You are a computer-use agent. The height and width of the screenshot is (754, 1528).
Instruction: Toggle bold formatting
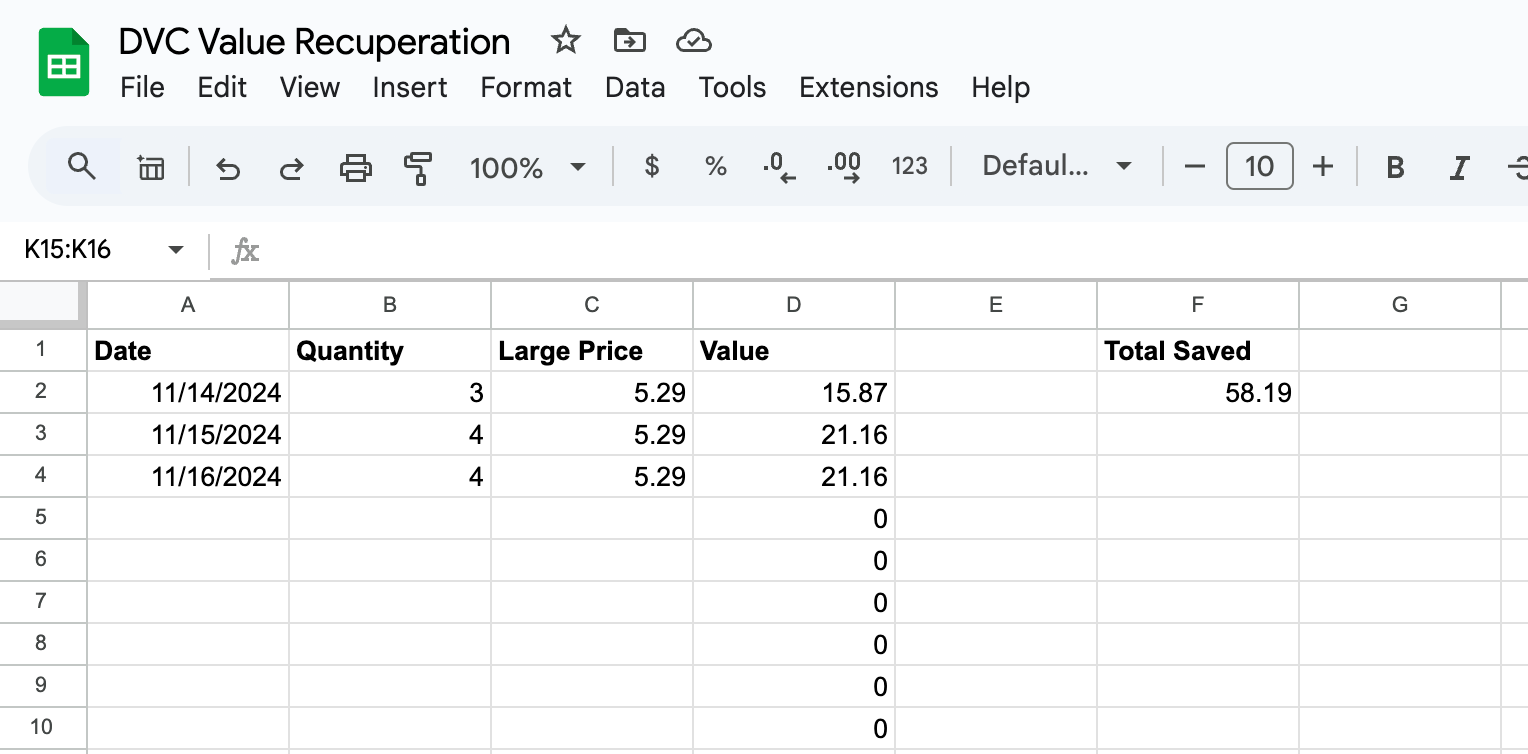point(1394,167)
